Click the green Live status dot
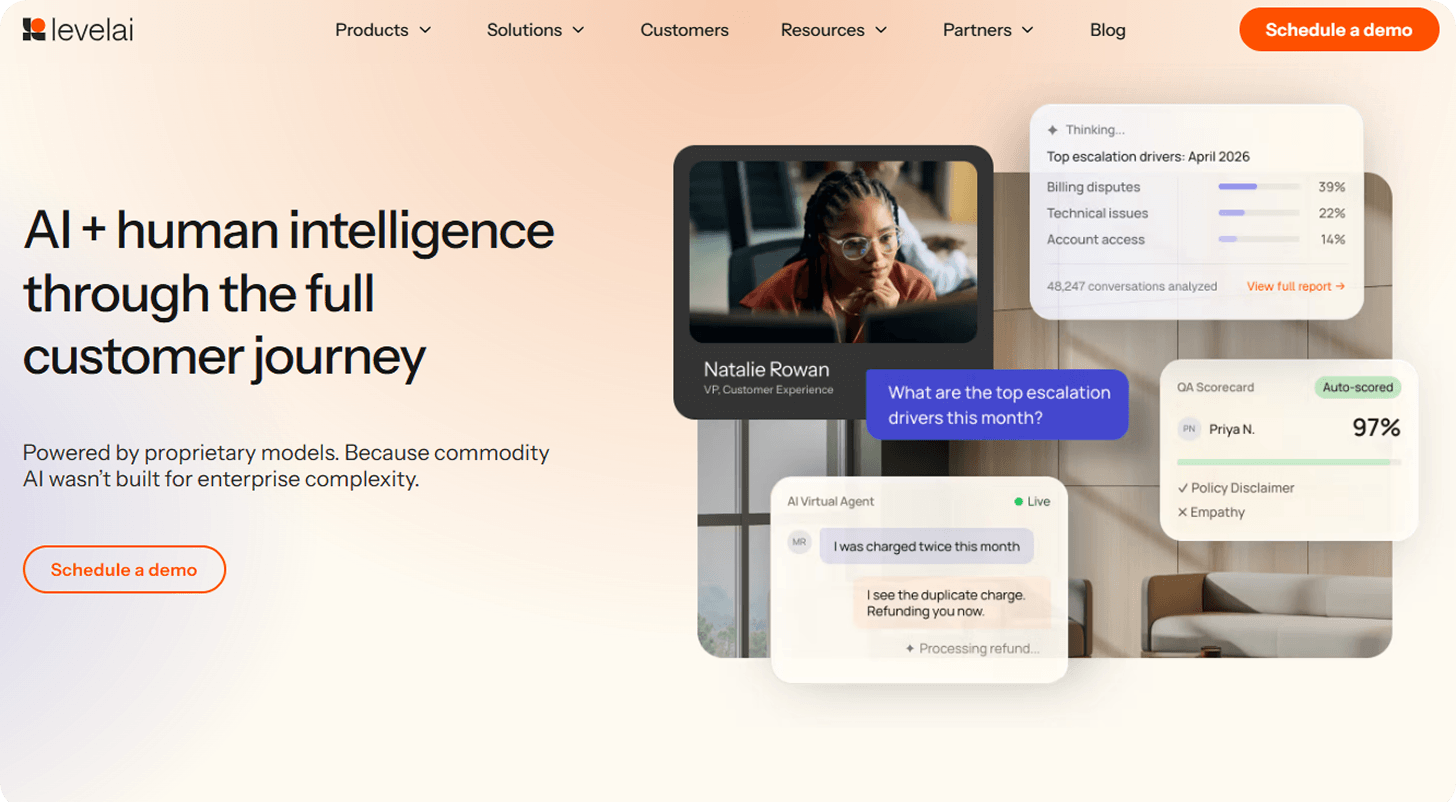1456x810 pixels. pyautogui.click(x=1018, y=502)
